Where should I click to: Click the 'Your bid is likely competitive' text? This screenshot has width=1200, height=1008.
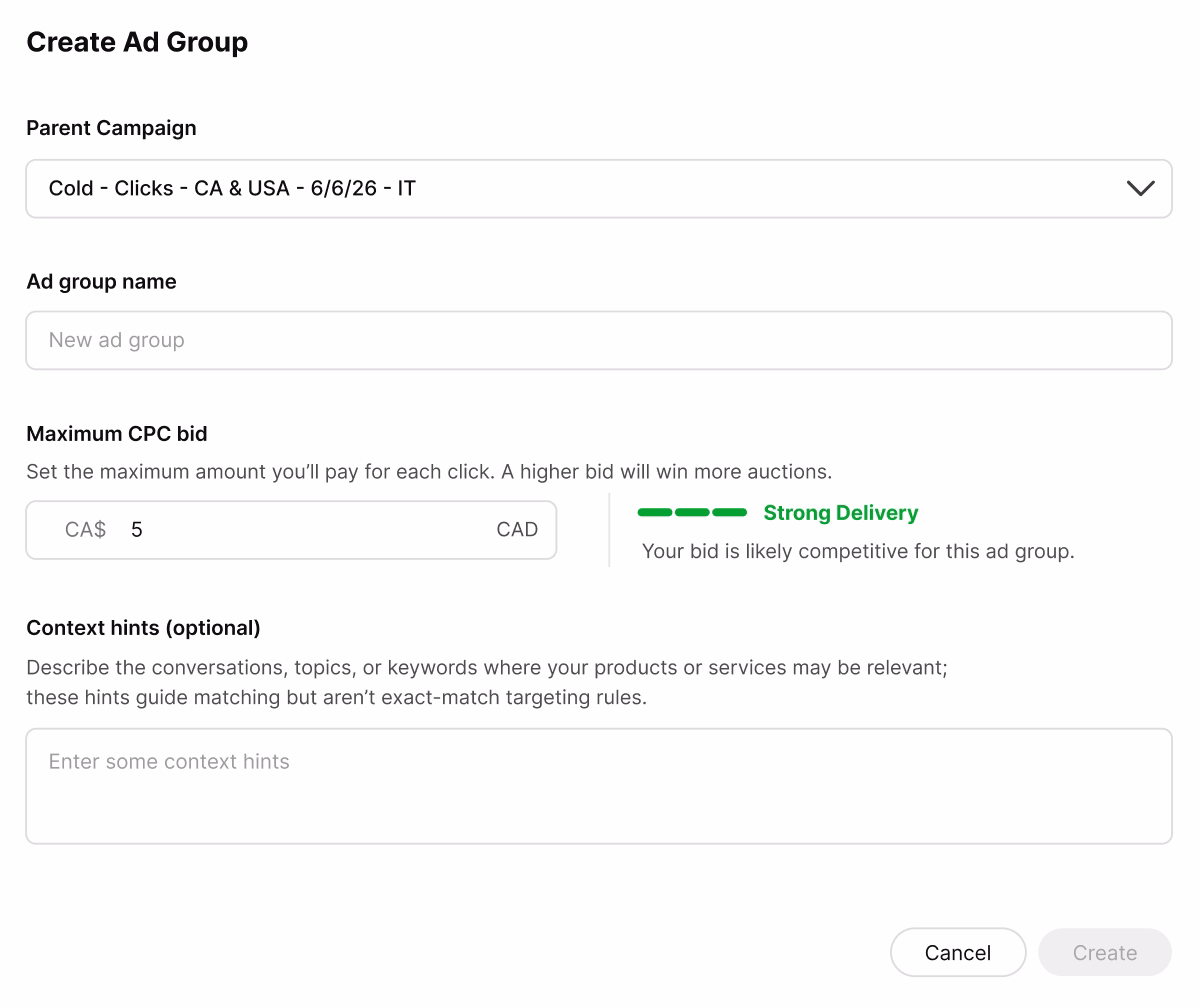point(858,551)
